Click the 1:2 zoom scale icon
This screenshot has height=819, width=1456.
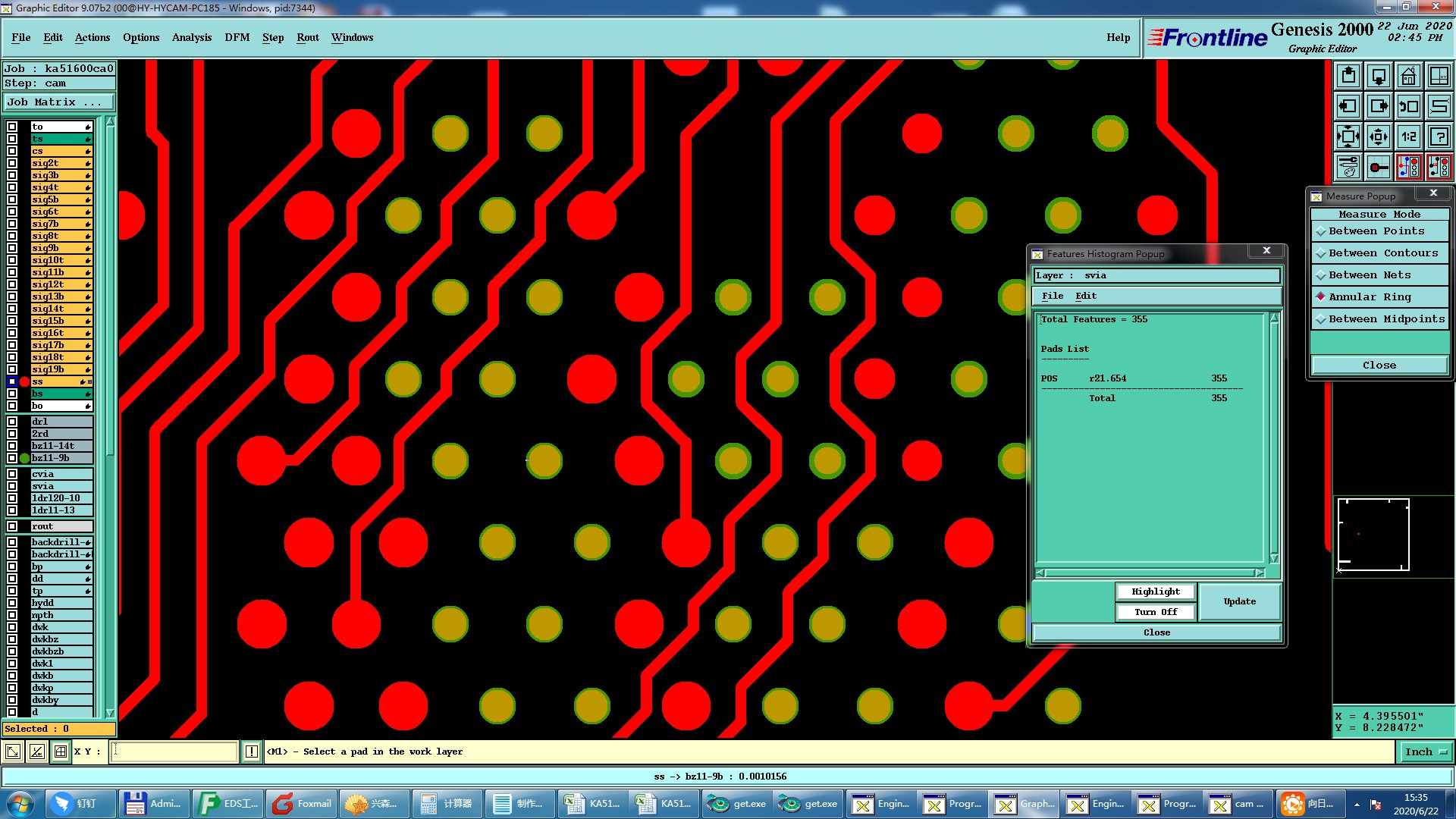(x=1408, y=136)
